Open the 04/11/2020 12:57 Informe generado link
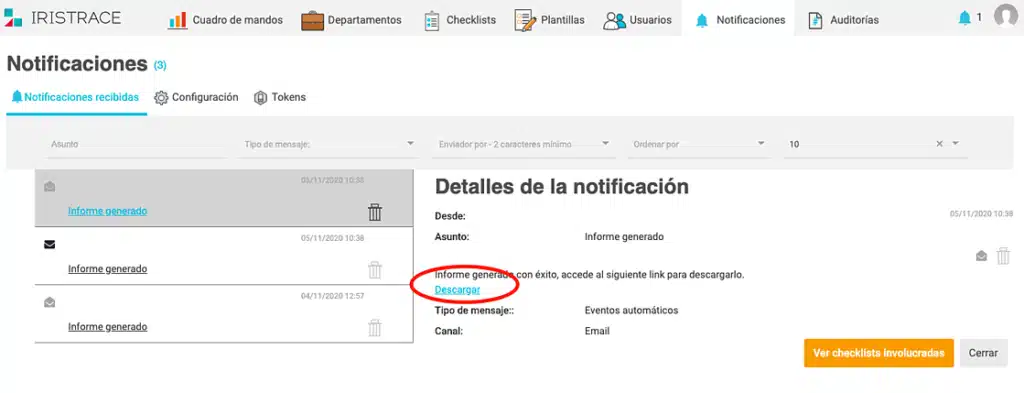1024x393 pixels. pyautogui.click(x=107, y=326)
